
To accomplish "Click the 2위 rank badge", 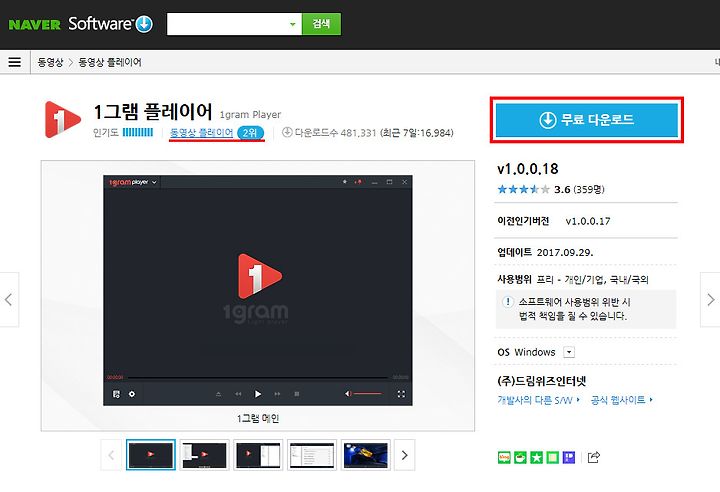I will (x=250, y=133).
